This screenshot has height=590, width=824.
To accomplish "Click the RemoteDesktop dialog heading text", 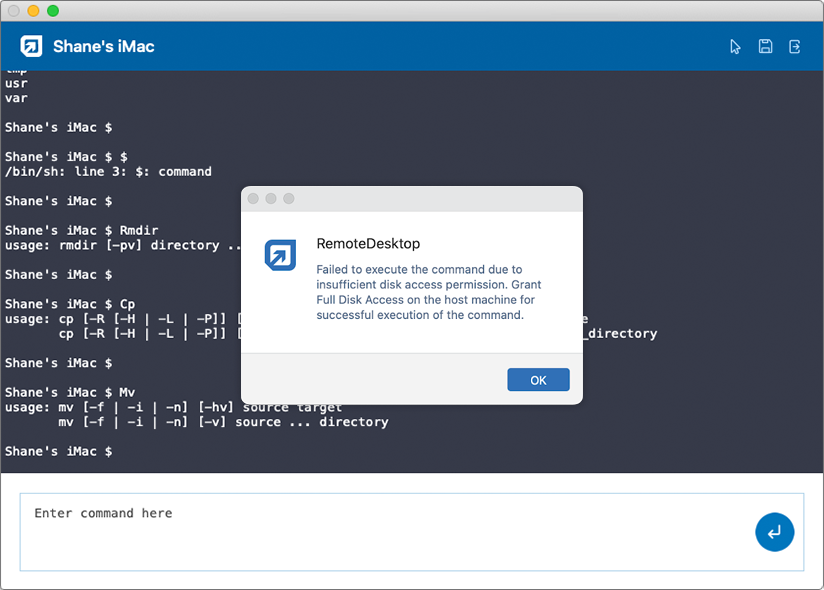I will (368, 243).
